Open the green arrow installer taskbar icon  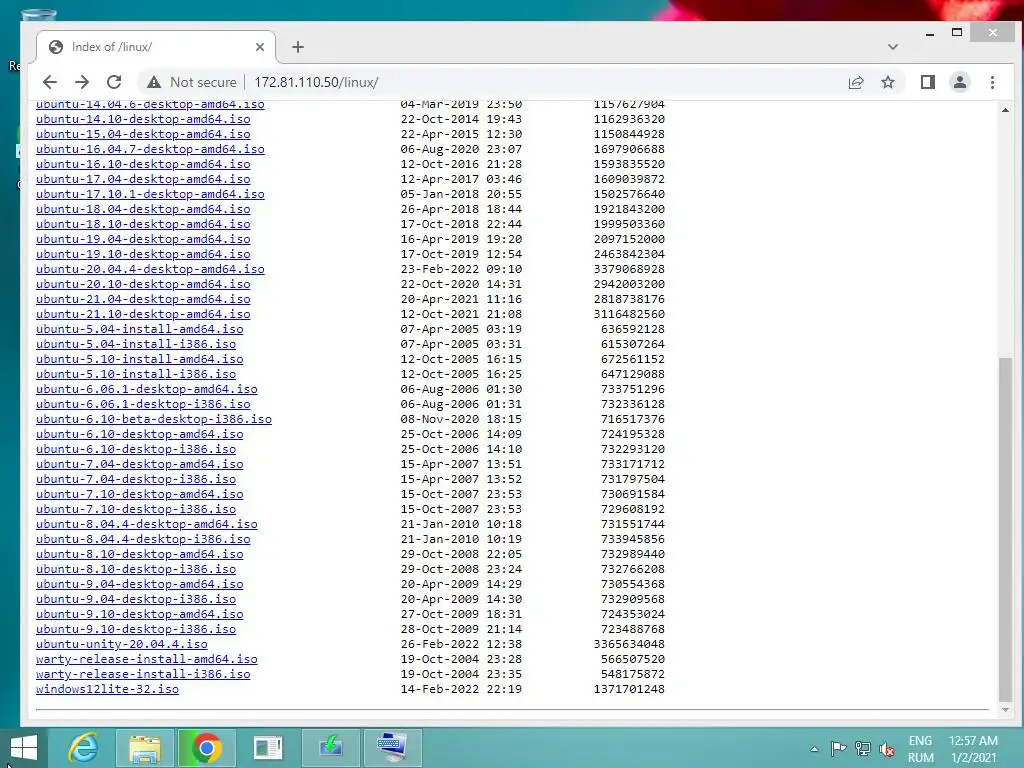tap(330, 748)
